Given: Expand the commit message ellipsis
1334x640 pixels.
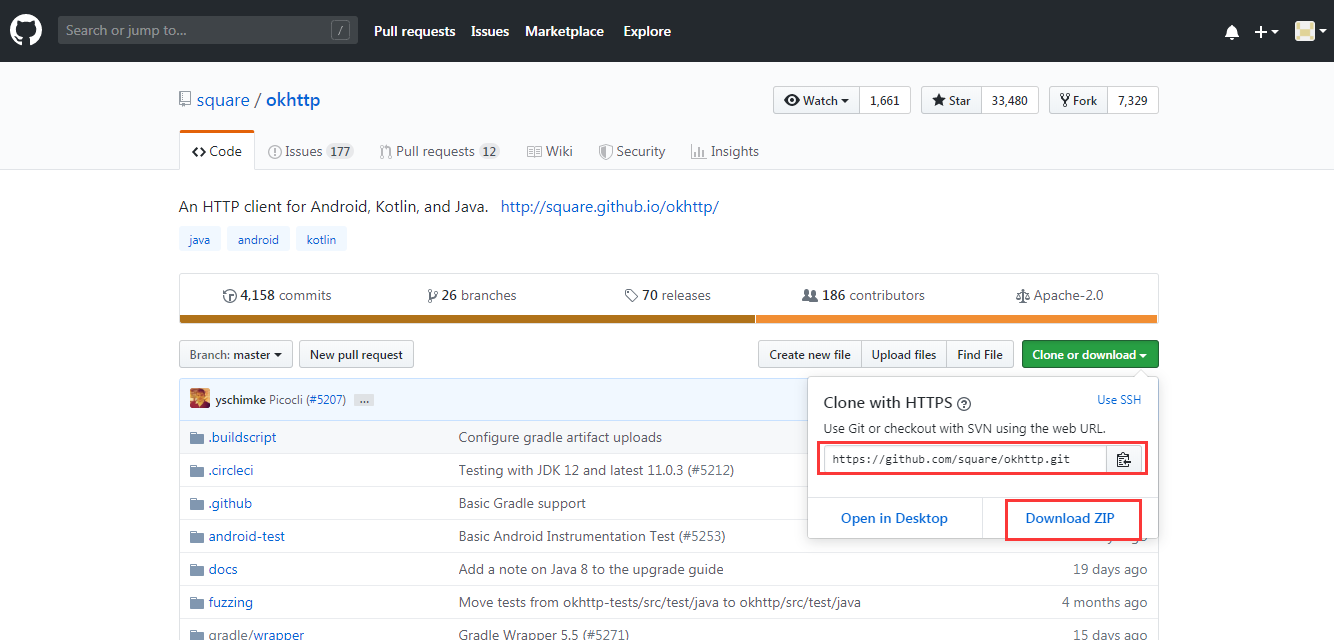Looking at the screenshot, I should (x=364, y=400).
